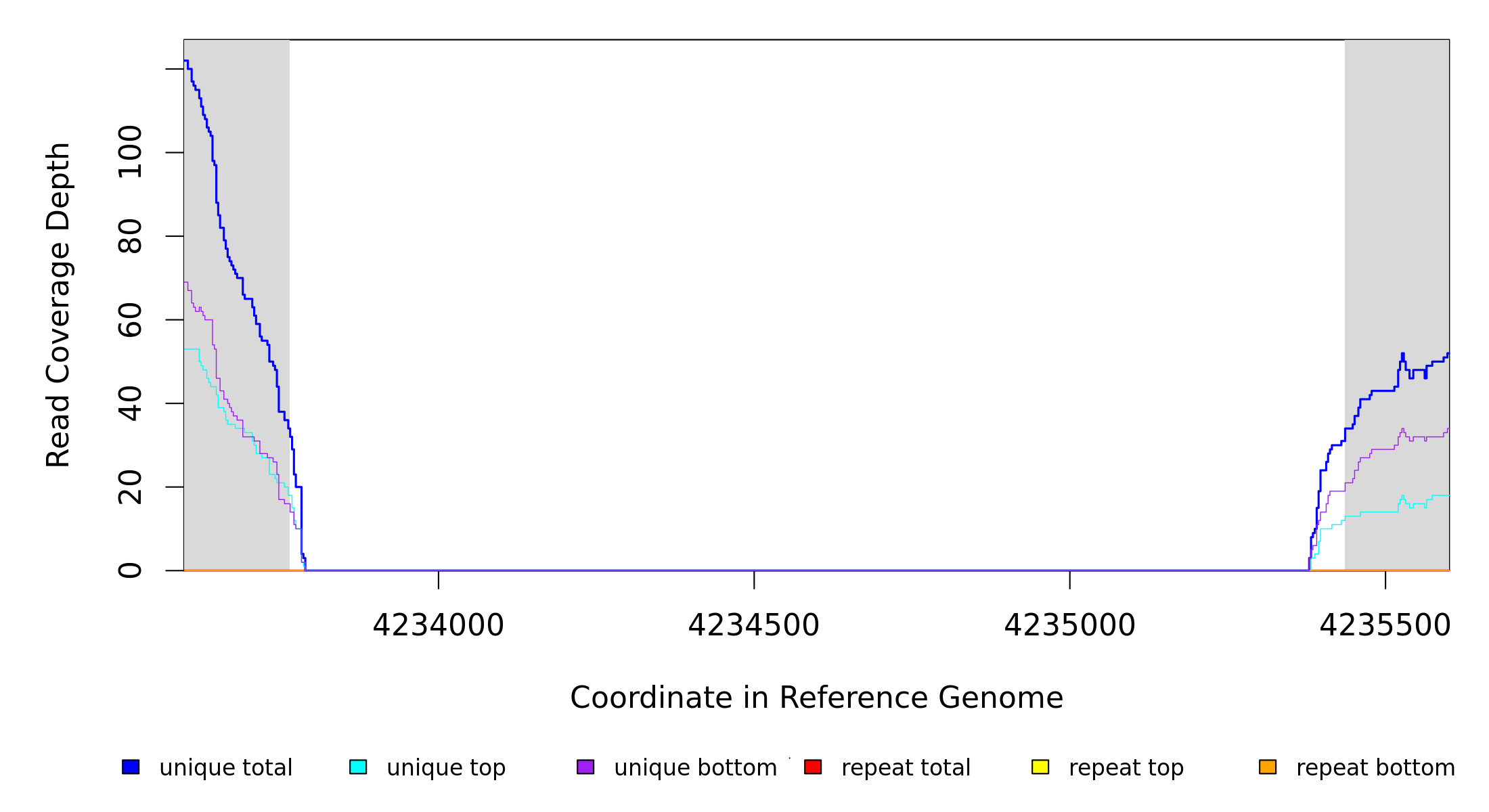Viewport: 1489px width, 812px height.
Task: Click the 100 y-axis tick label
Action: coord(130,152)
